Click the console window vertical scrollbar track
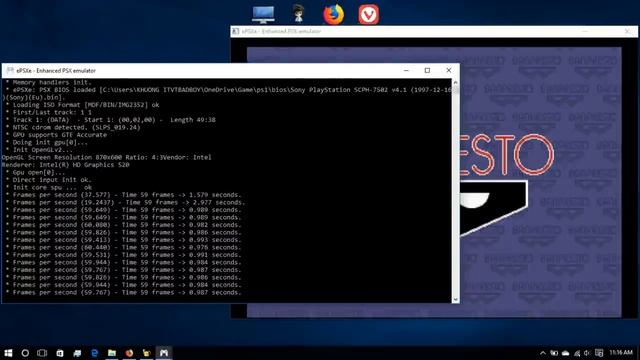This screenshot has height=360, width=640. (x=456, y=191)
